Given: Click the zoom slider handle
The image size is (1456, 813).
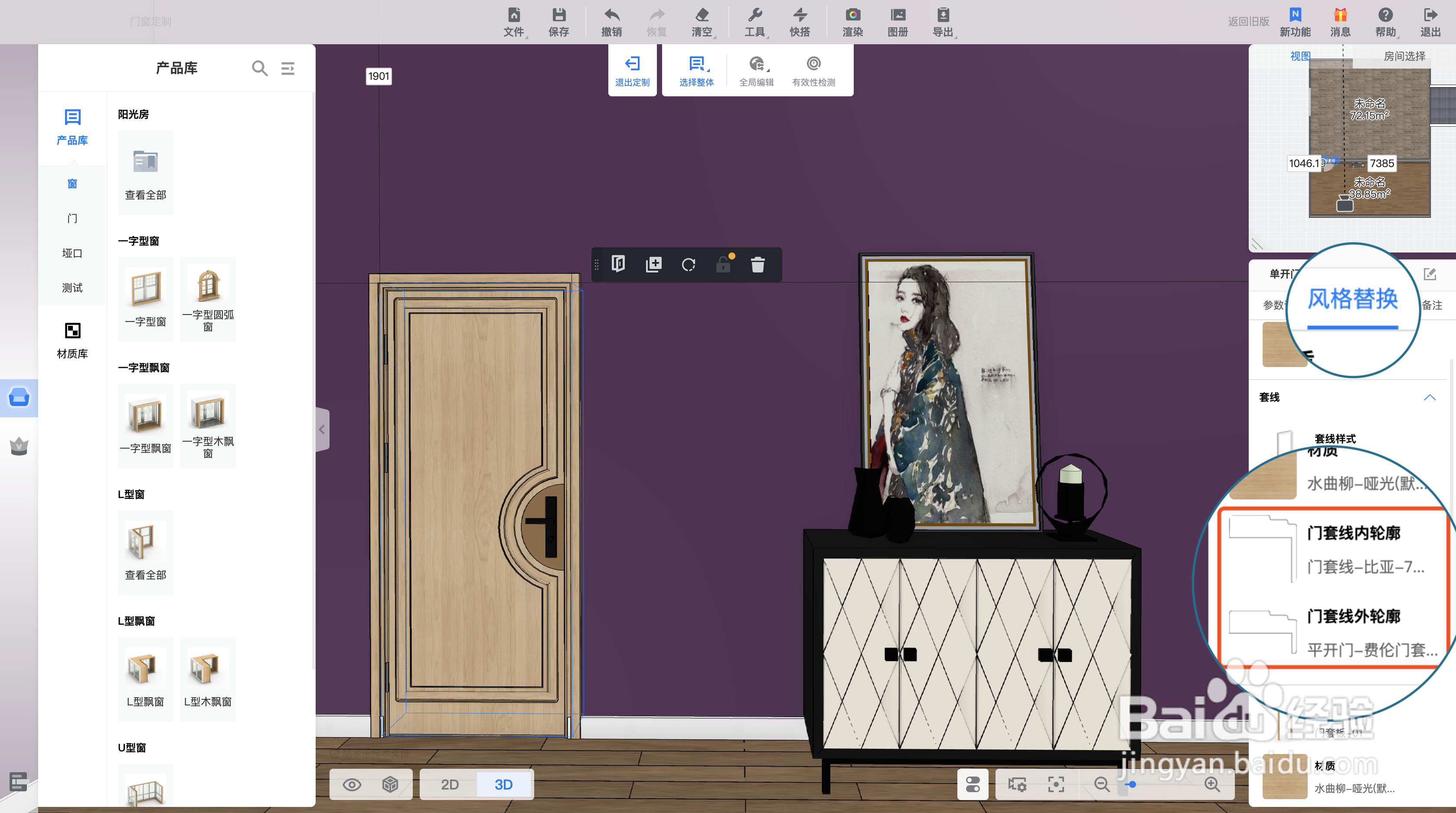Looking at the screenshot, I should pyautogui.click(x=1132, y=784).
